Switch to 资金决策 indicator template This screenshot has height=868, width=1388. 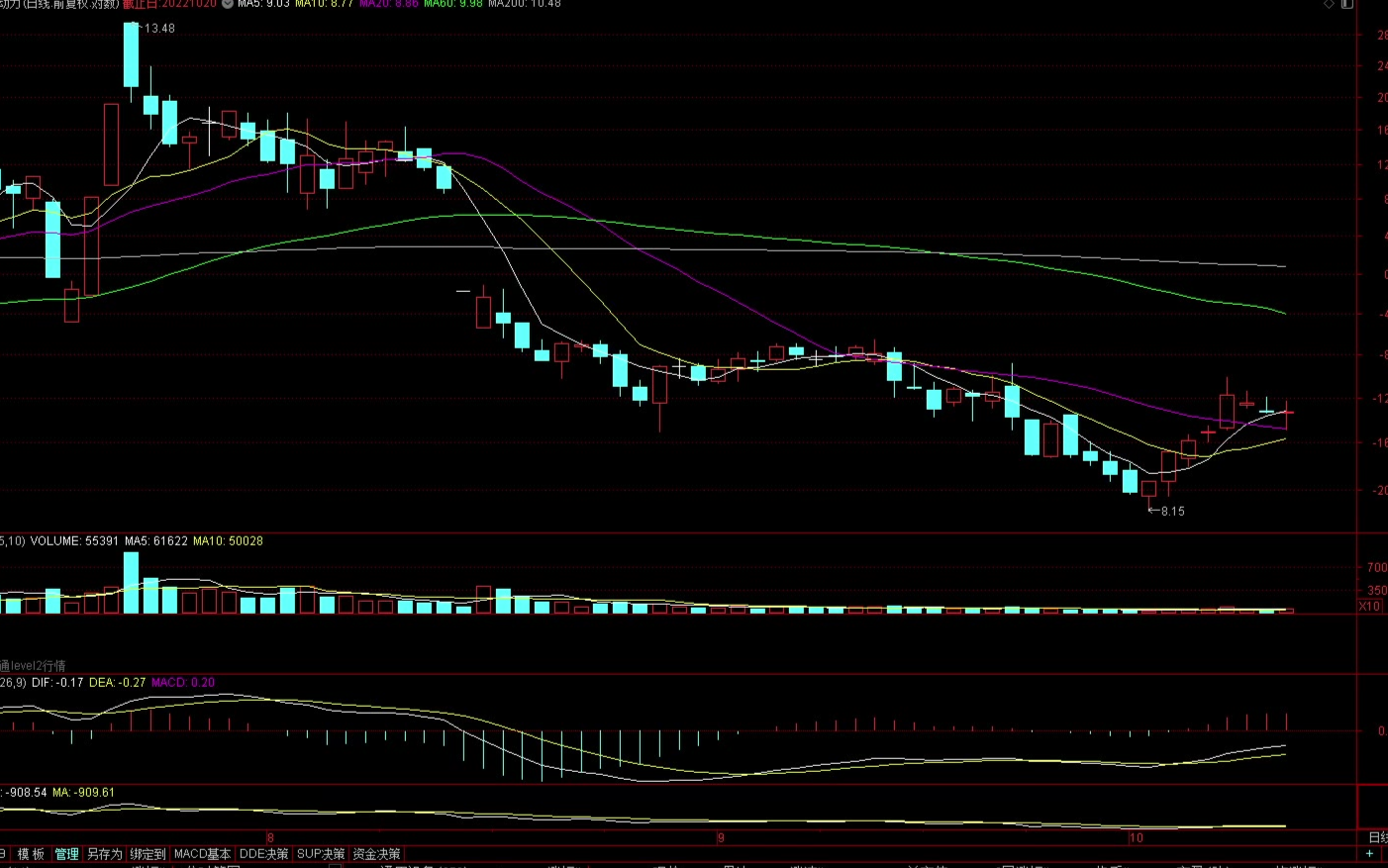coord(376,853)
